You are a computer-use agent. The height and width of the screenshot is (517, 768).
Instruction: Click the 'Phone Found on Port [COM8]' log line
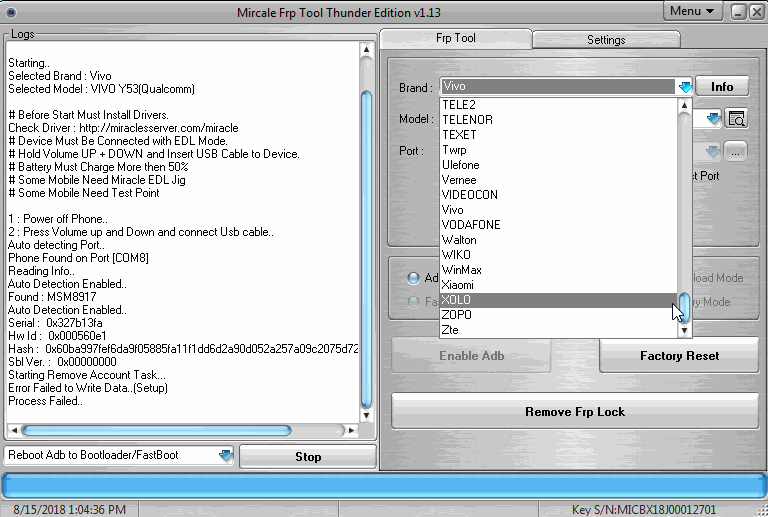pos(78,258)
